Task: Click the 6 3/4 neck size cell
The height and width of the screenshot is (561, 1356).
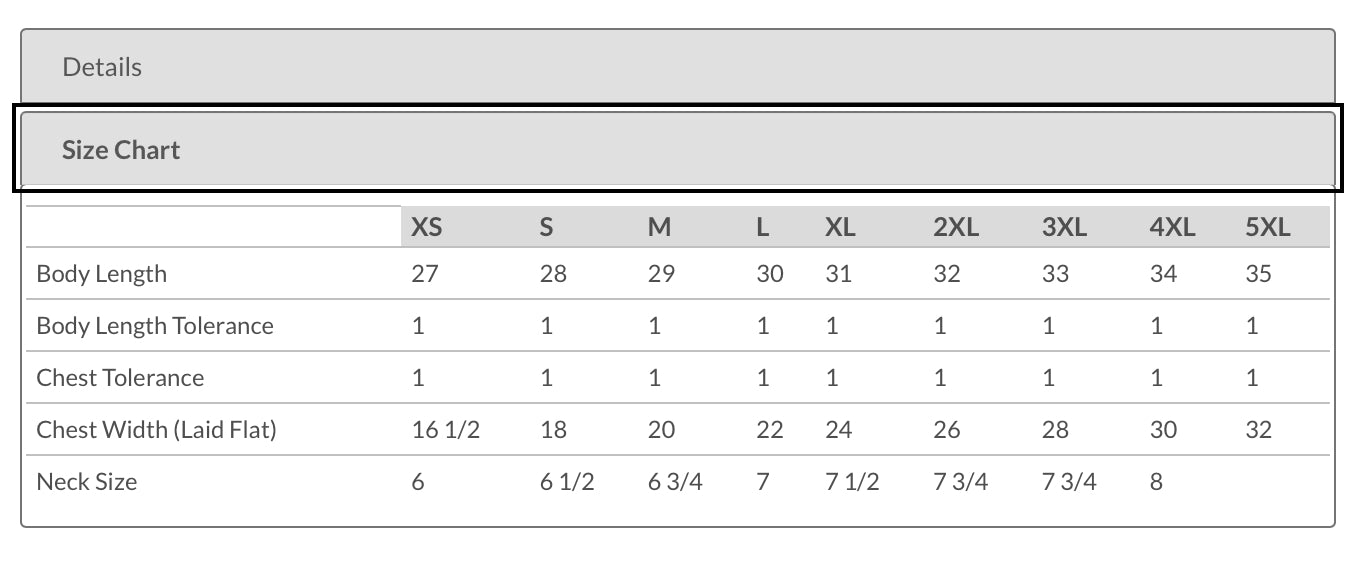Action: pos(675,482)
